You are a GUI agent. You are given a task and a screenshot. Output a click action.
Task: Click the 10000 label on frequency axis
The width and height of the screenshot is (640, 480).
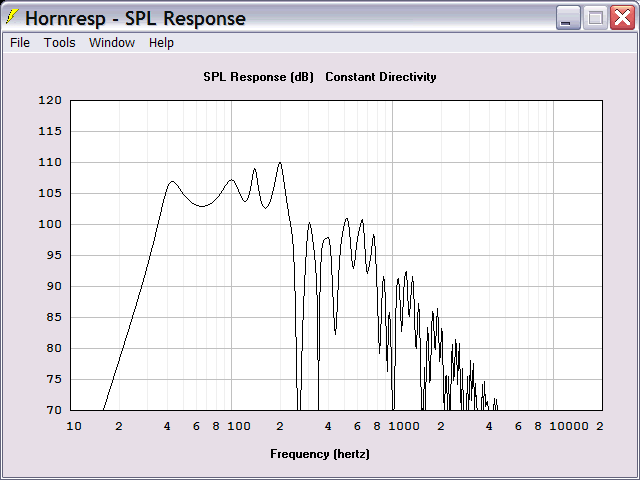(569, 427)
